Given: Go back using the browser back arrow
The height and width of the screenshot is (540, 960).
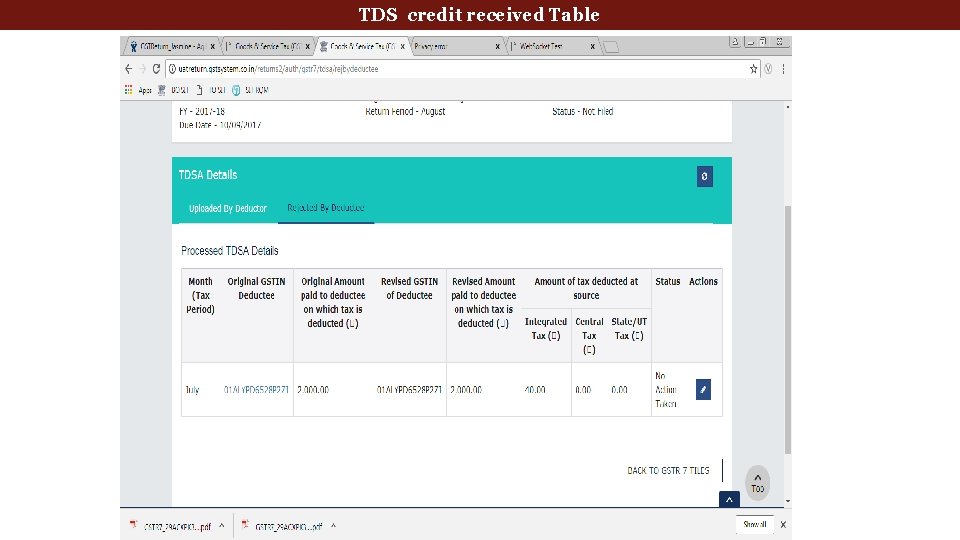Looking at the screenshot, I should tap(129, 69).
